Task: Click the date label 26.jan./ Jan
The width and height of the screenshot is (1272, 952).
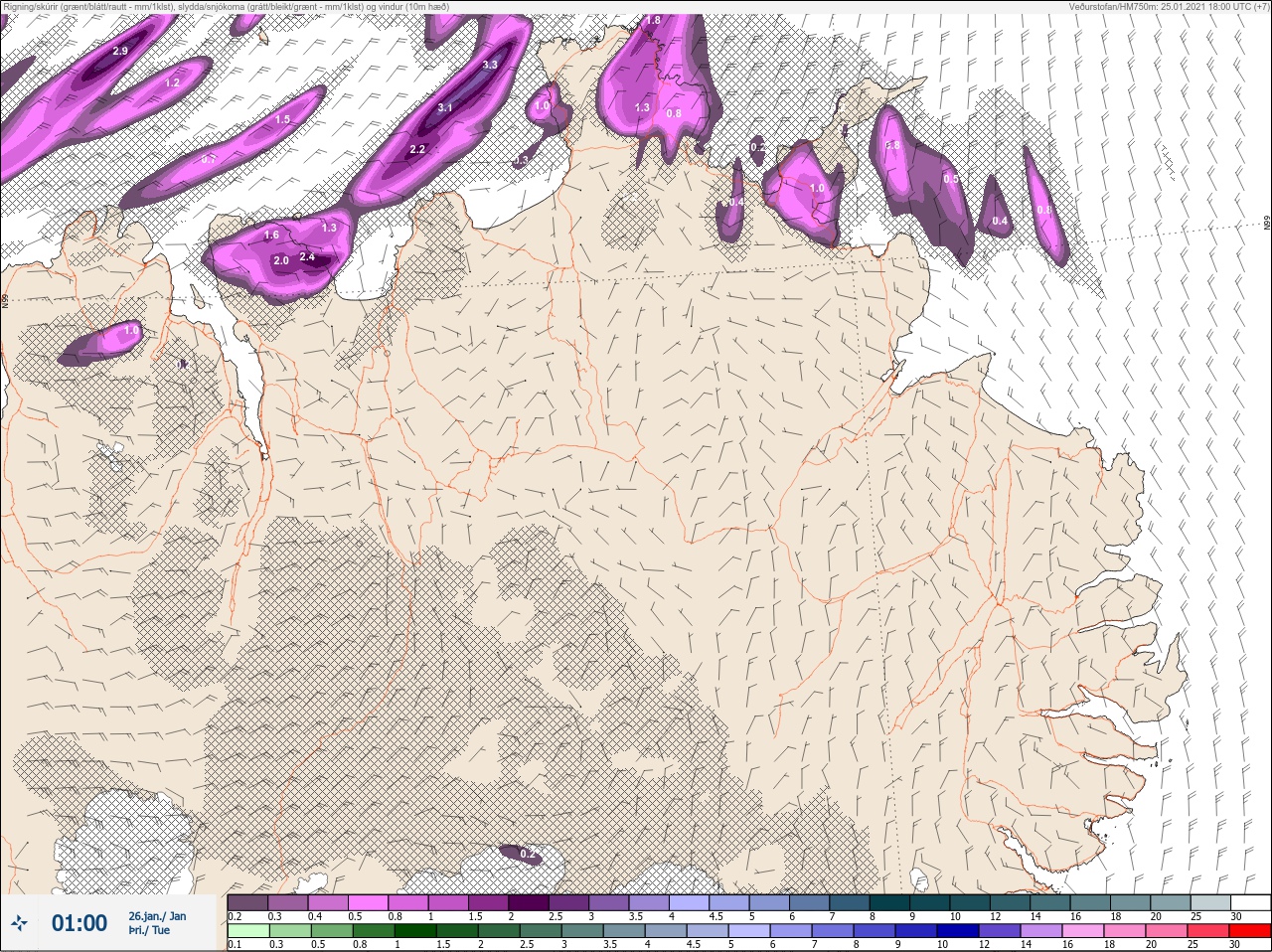Action: [157, 916]
